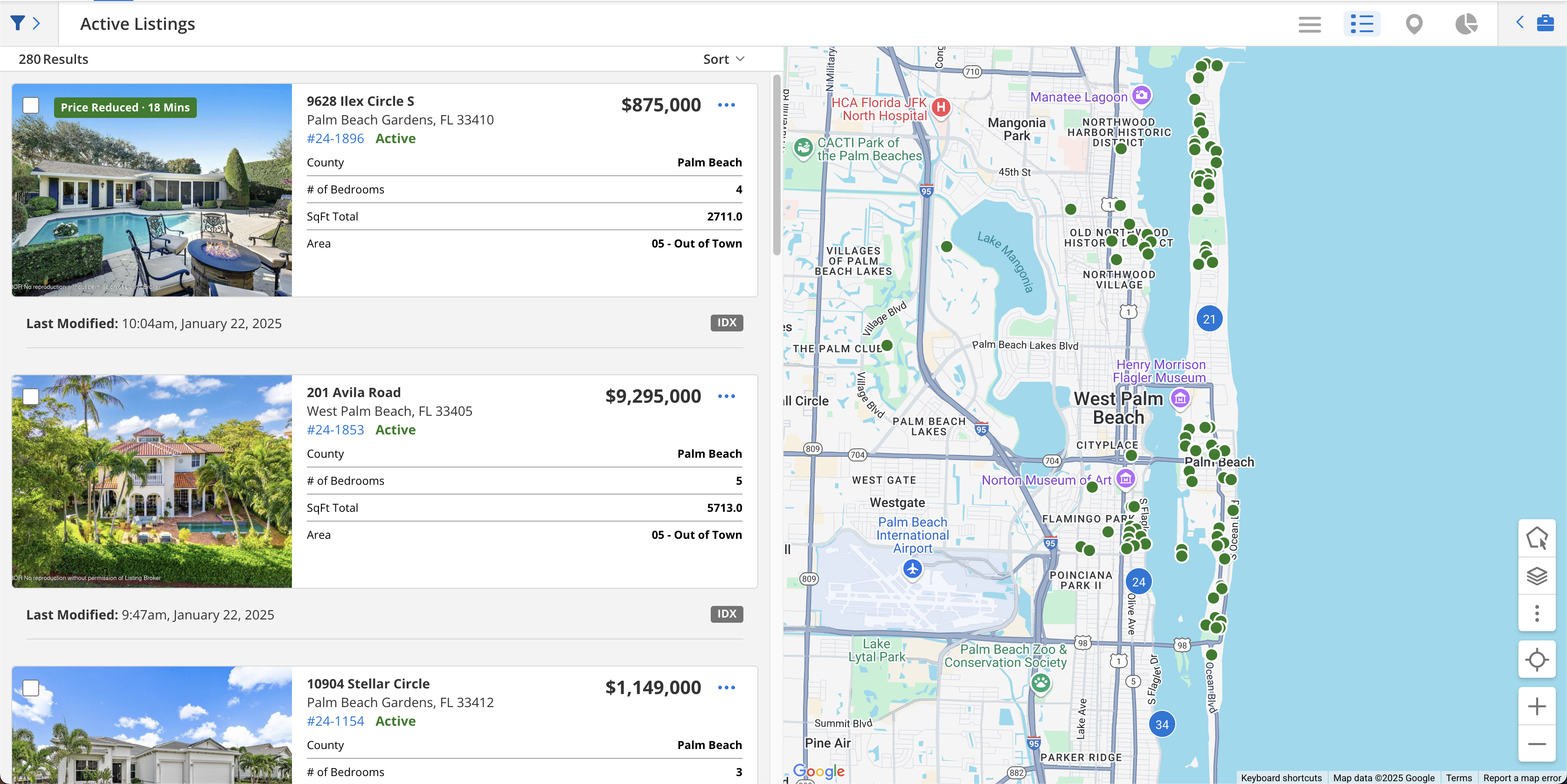
Task: Click Palm Beach International Airport marker
Action: 913,570
